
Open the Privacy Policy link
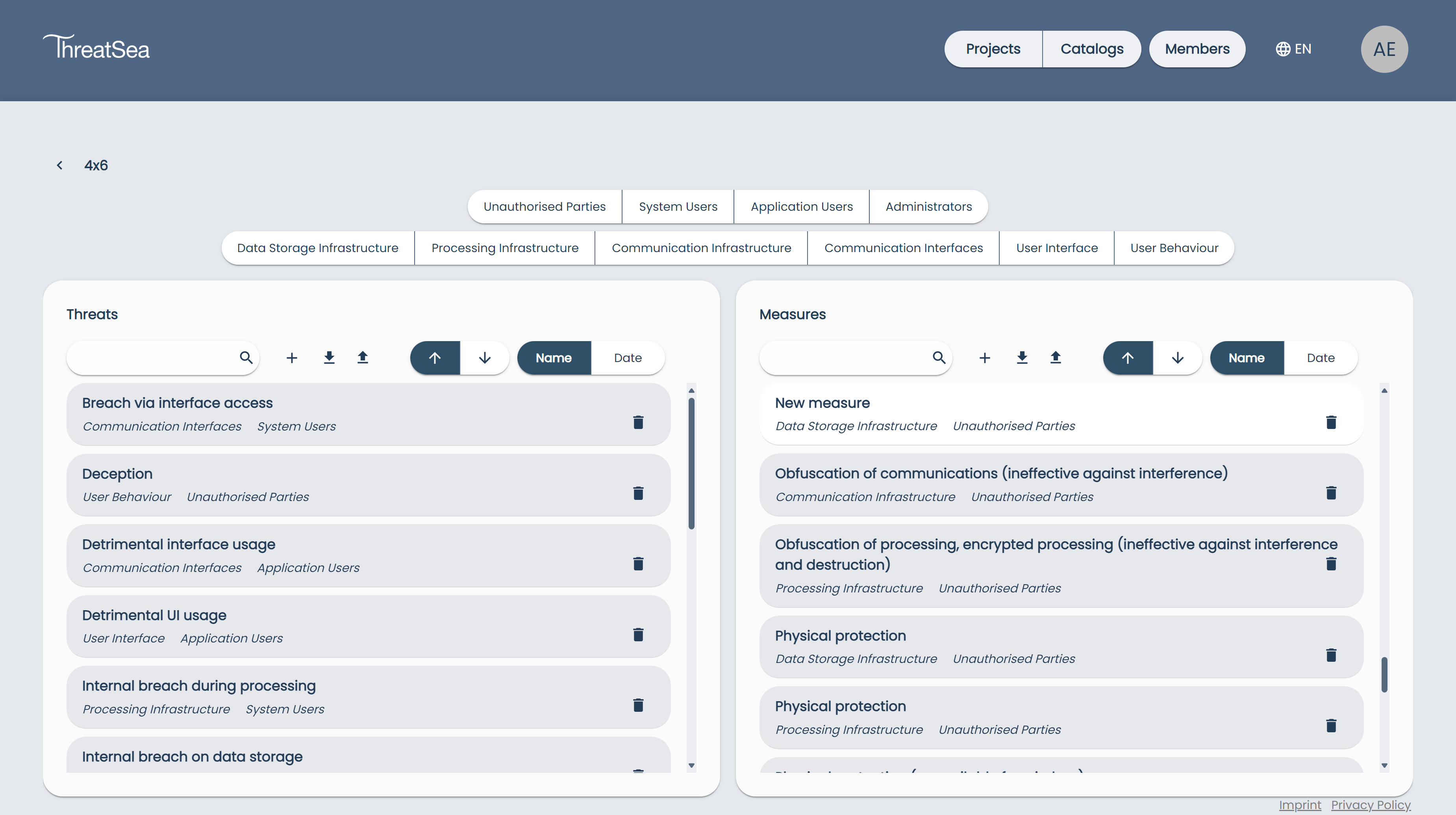pos(1370,804)
